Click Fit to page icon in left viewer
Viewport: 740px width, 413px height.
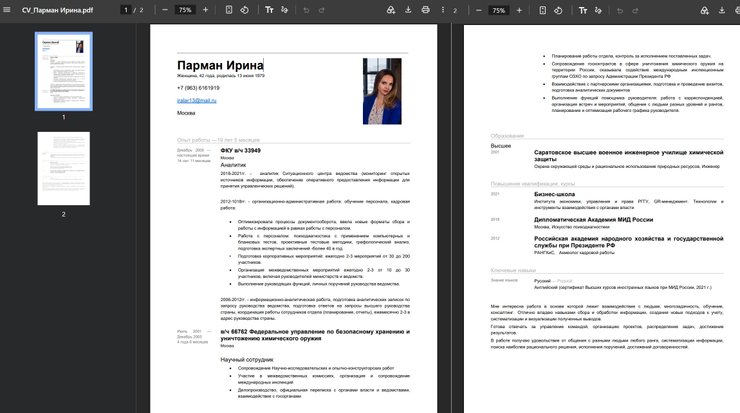229,10
